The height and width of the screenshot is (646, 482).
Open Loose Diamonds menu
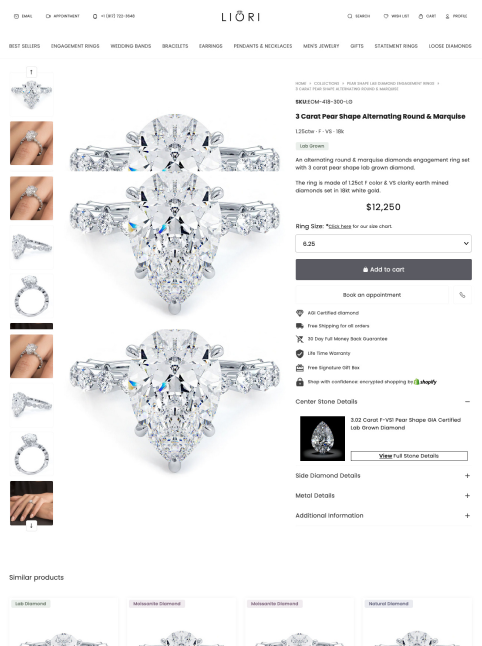450,46
